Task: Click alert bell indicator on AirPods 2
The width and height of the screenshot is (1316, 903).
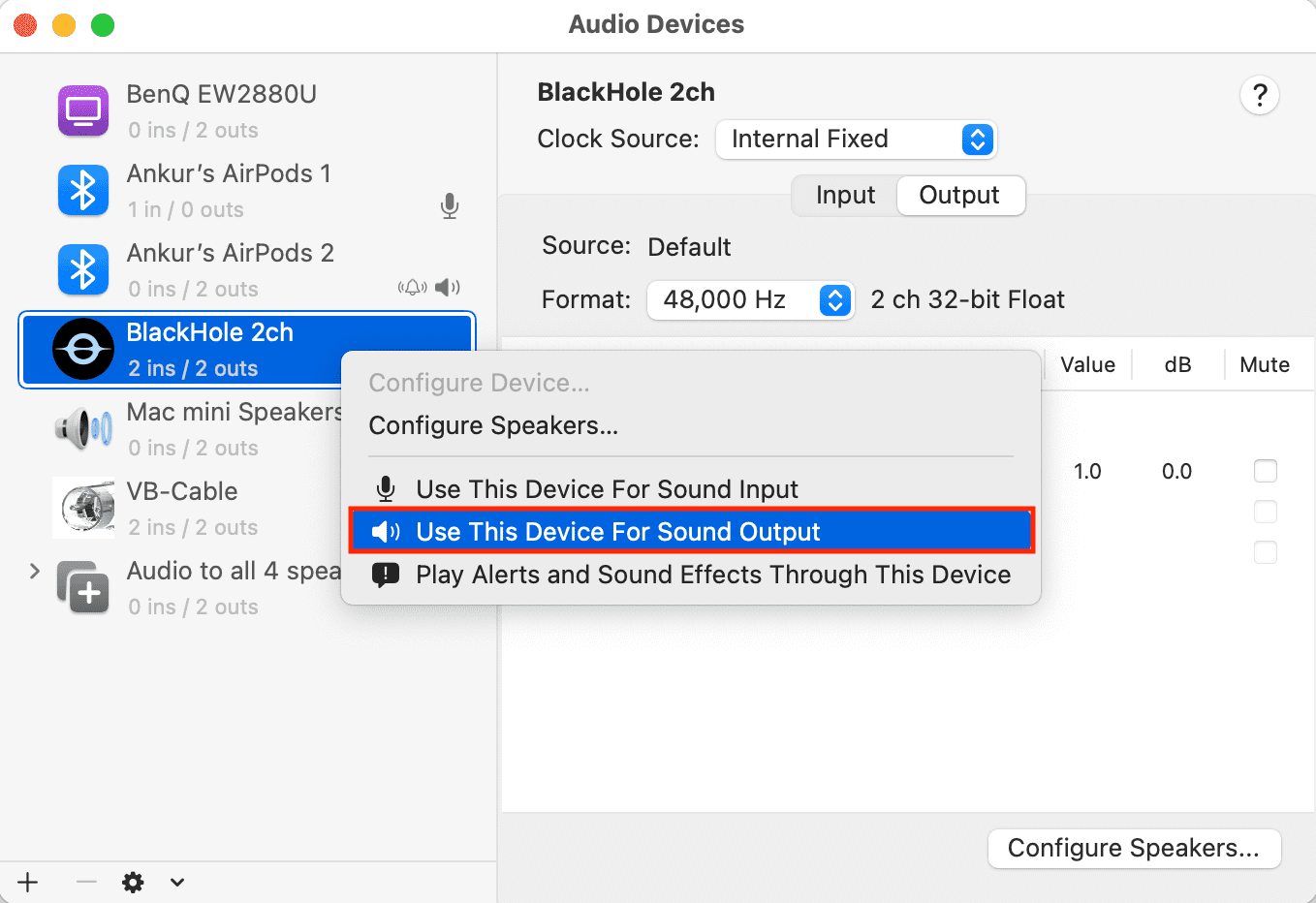Action: (x=413, y=287)
